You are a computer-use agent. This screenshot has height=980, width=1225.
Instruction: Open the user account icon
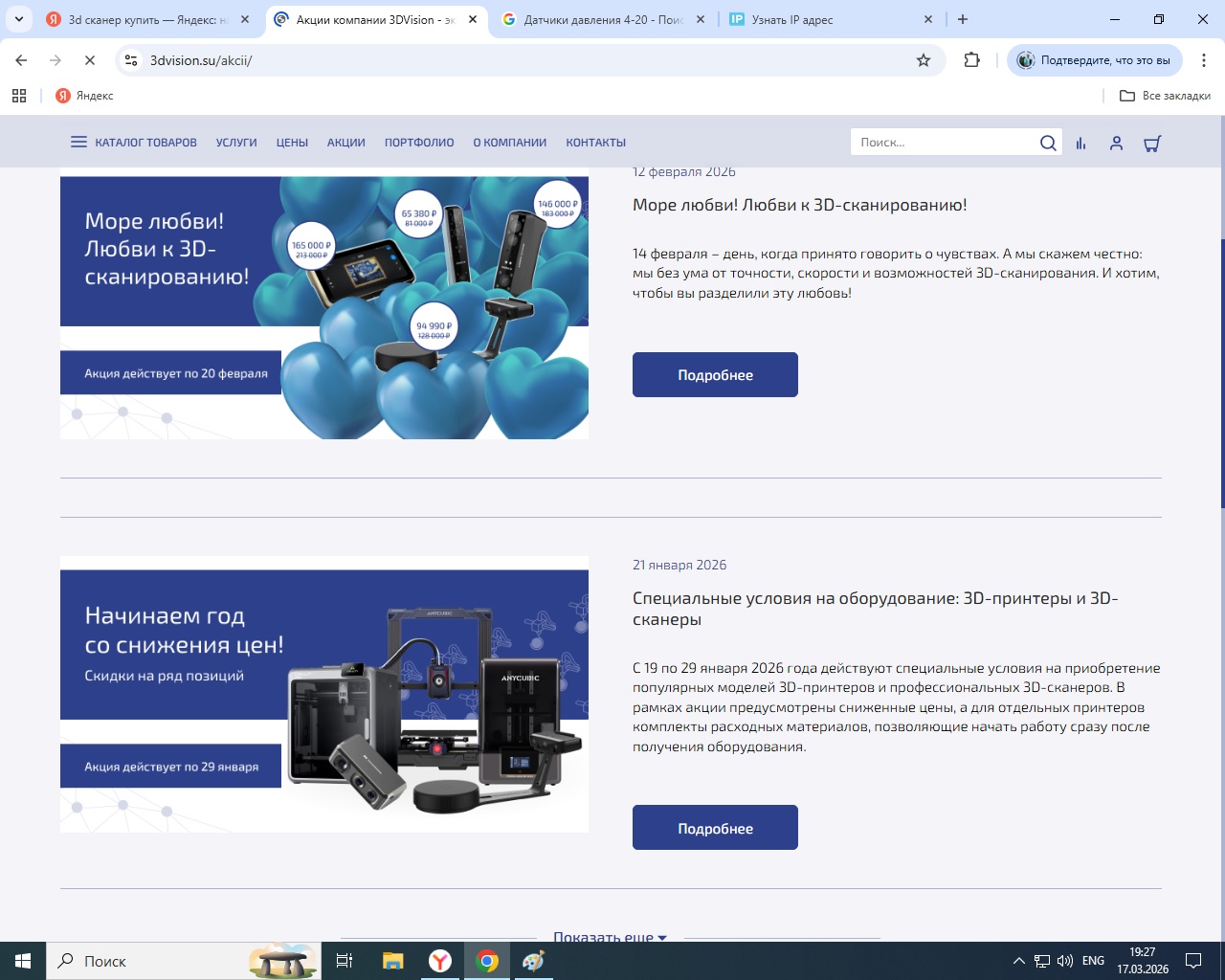[x=1116, y=144]
